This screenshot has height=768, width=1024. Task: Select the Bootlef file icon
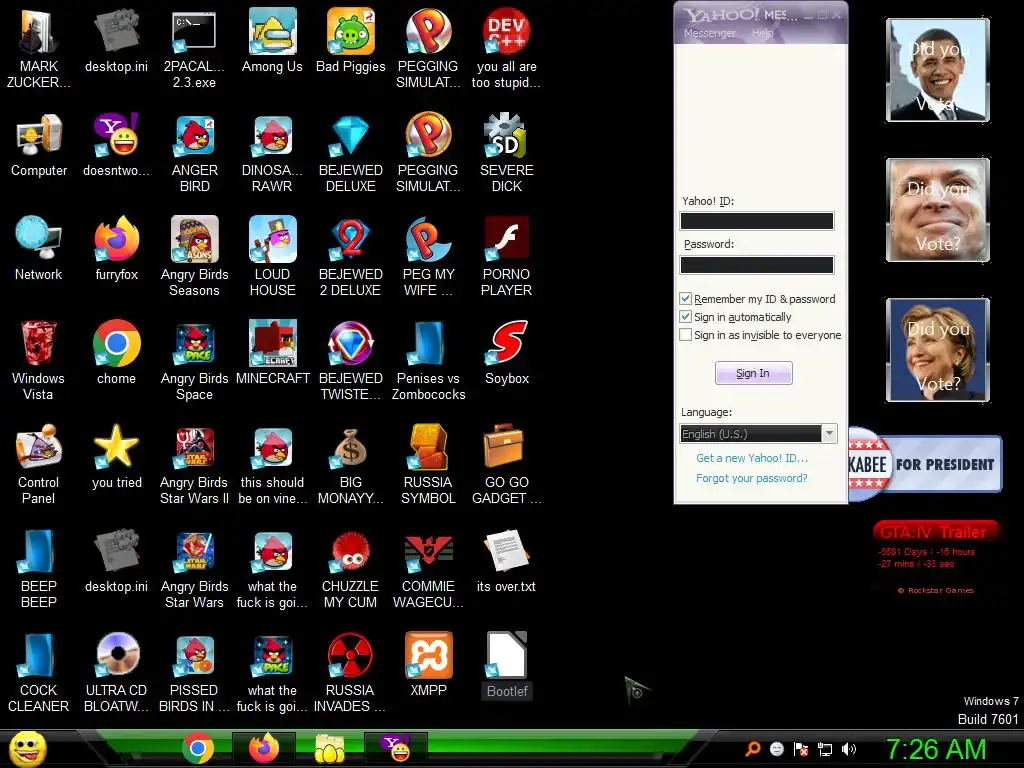507,665
